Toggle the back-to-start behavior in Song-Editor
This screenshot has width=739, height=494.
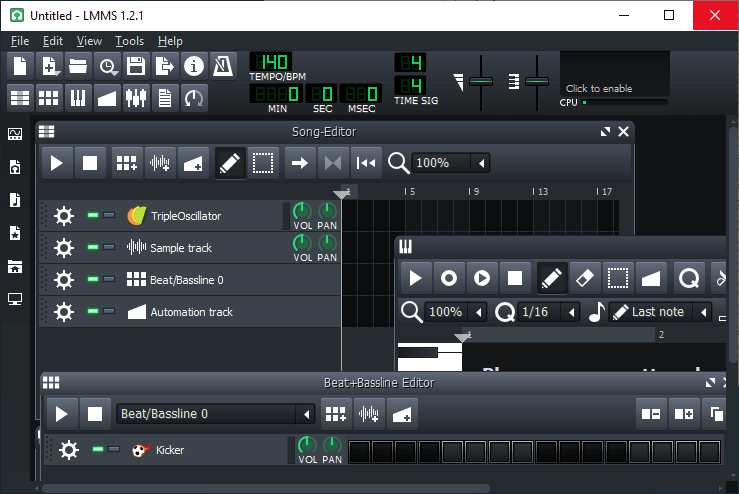click(x=366, y=163)
